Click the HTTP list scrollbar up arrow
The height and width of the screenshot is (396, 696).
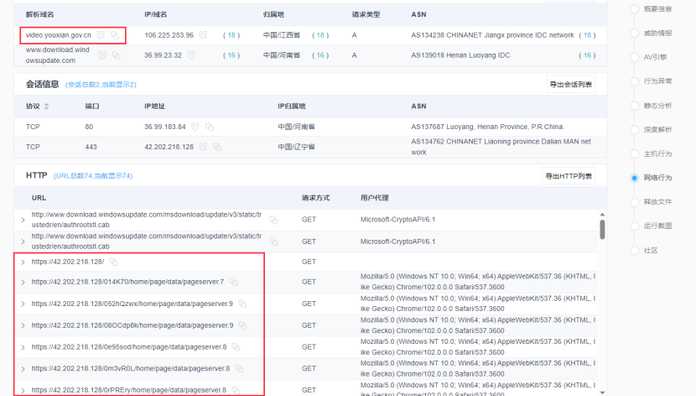(x=602, y=215)
